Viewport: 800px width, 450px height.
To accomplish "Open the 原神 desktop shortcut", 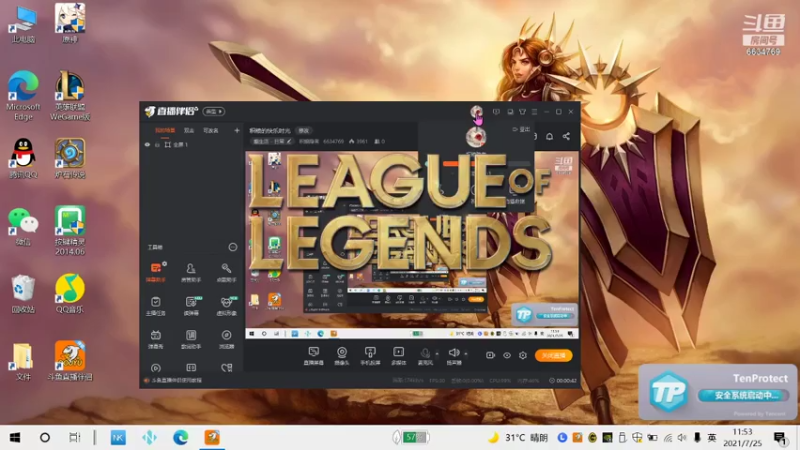I will (70, 23).
